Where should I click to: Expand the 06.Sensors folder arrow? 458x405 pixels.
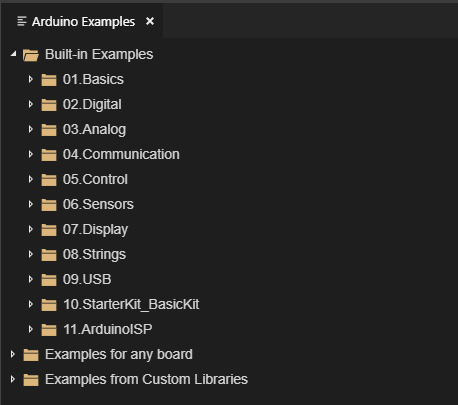[x=31, y=204]
